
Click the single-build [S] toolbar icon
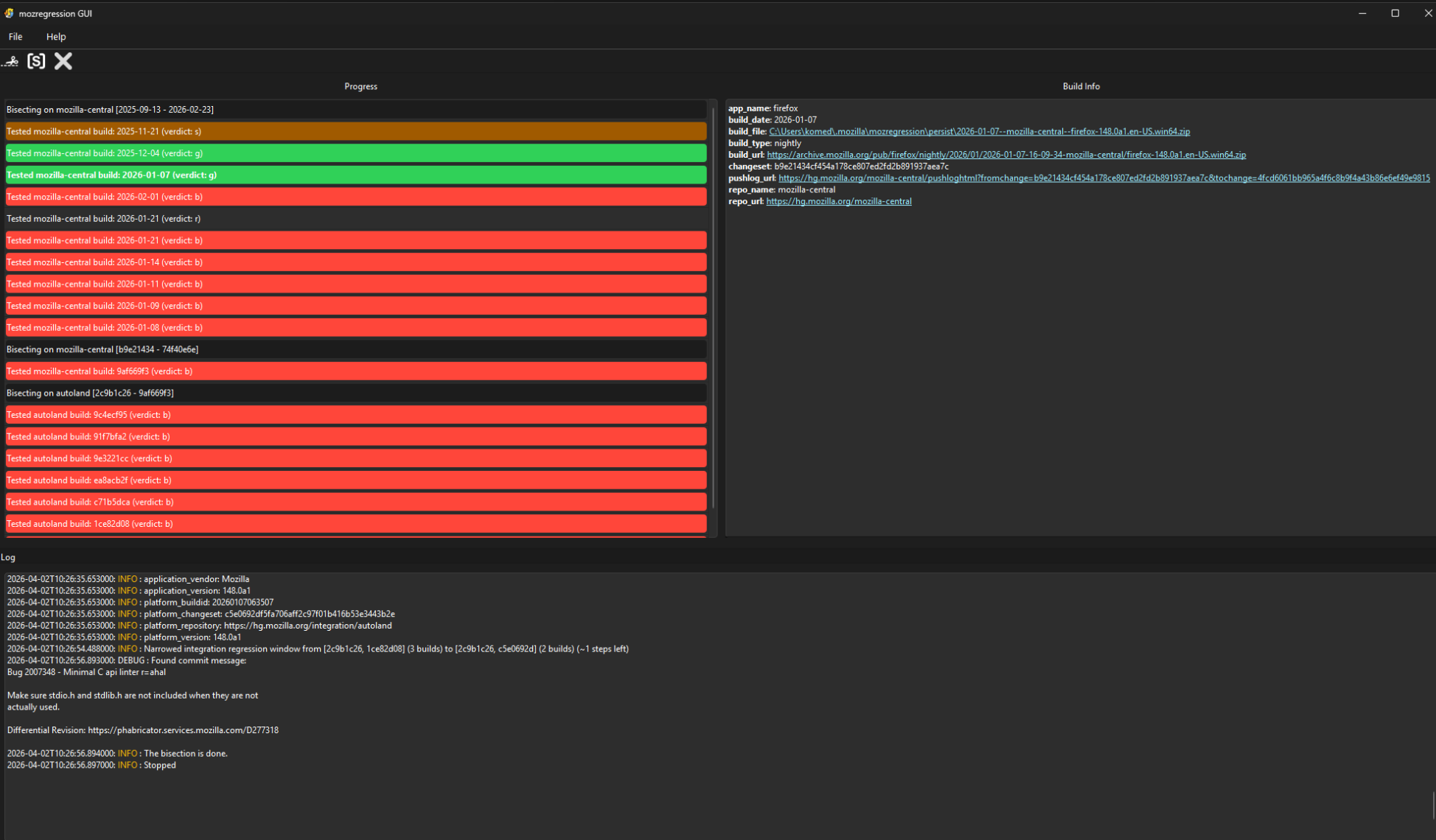[x=36, y=61]
